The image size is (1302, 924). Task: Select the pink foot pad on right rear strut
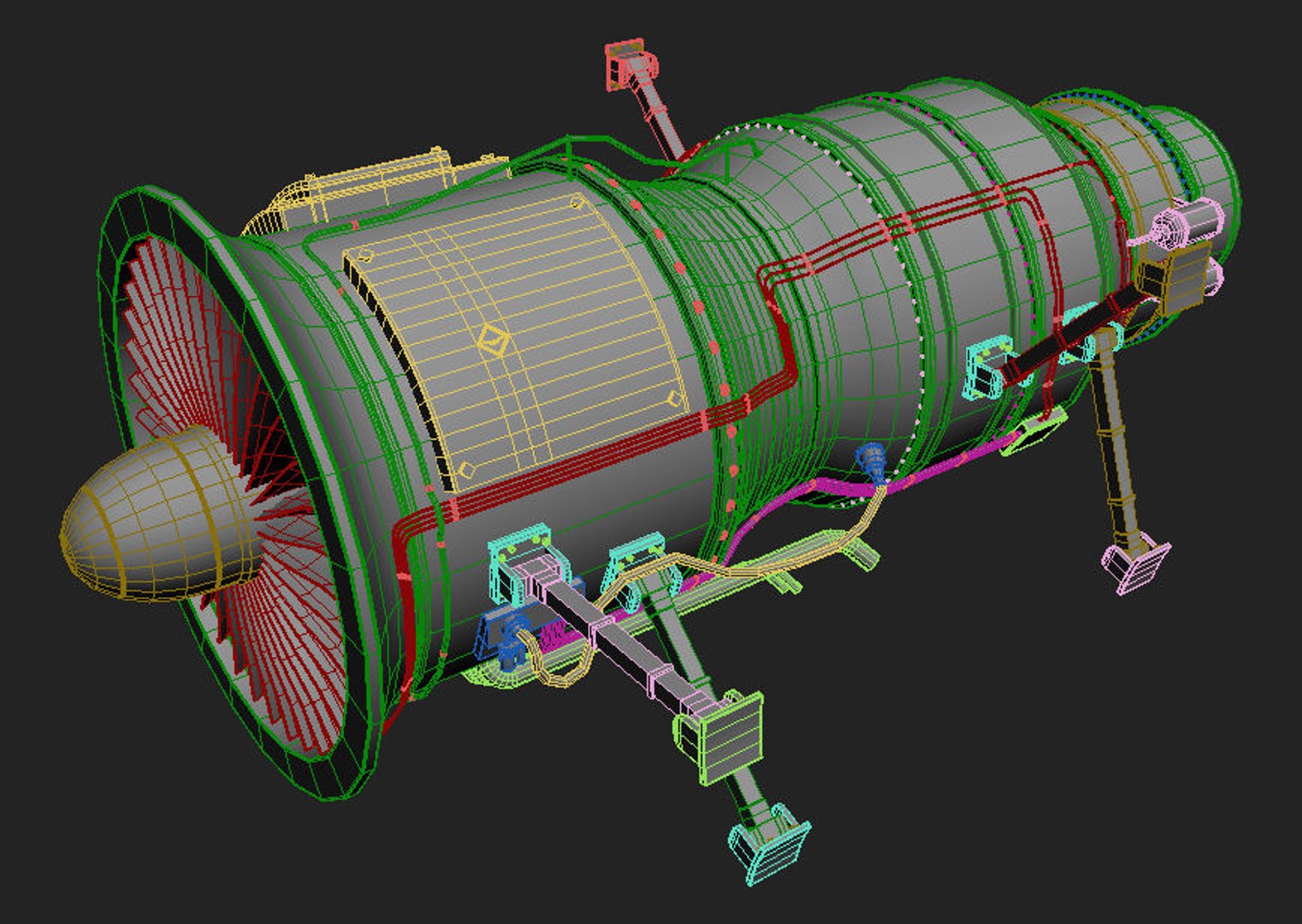(x=1137, y=565)
